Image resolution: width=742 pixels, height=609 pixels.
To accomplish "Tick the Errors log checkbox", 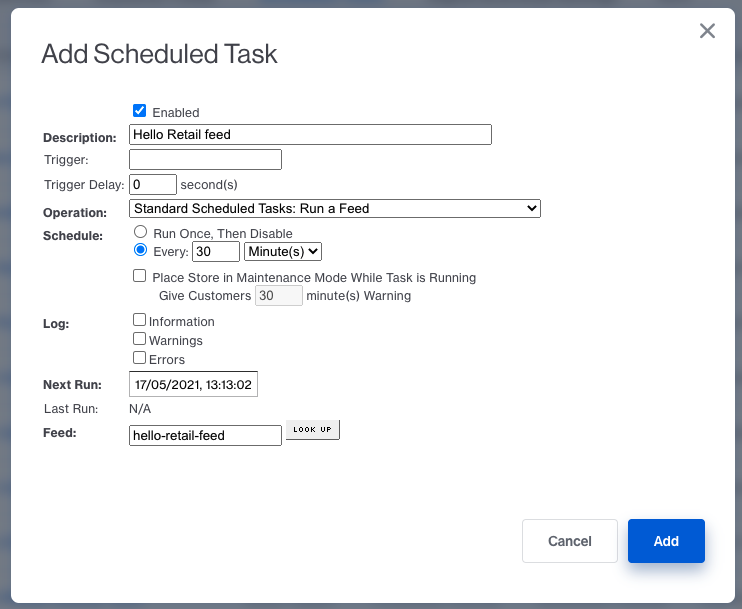I will tap(140, 358).
